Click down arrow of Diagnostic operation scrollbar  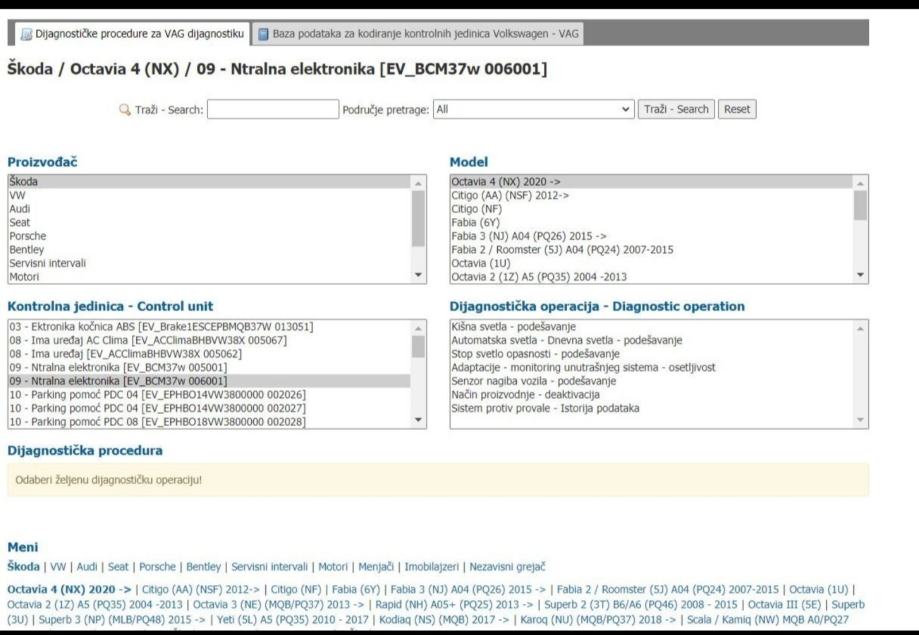[x=860, y=420]
